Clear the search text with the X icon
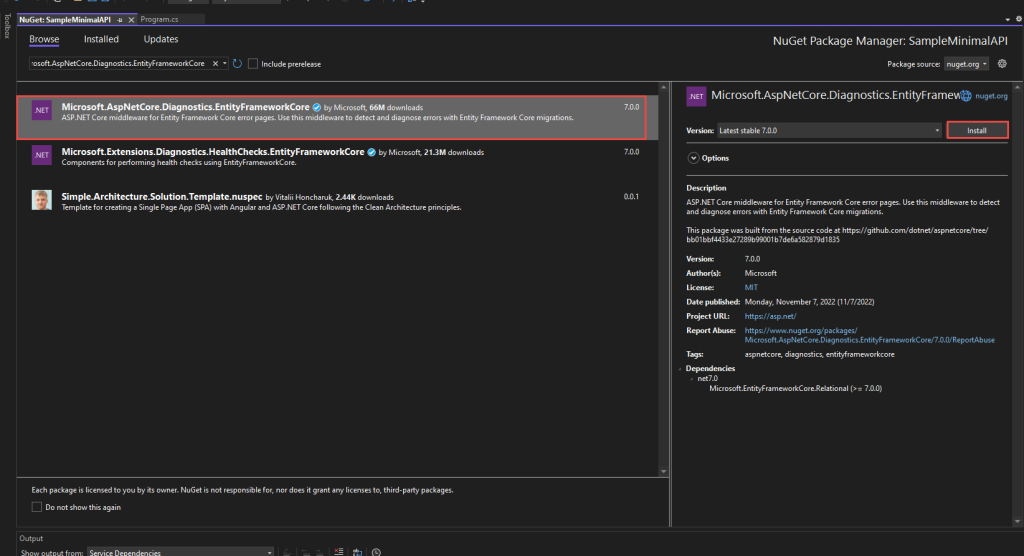 (x=215, y=63)
